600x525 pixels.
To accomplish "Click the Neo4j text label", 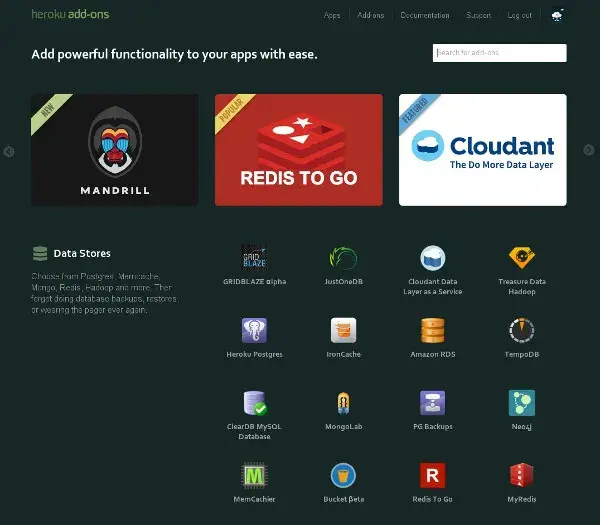I will point(522,427).
